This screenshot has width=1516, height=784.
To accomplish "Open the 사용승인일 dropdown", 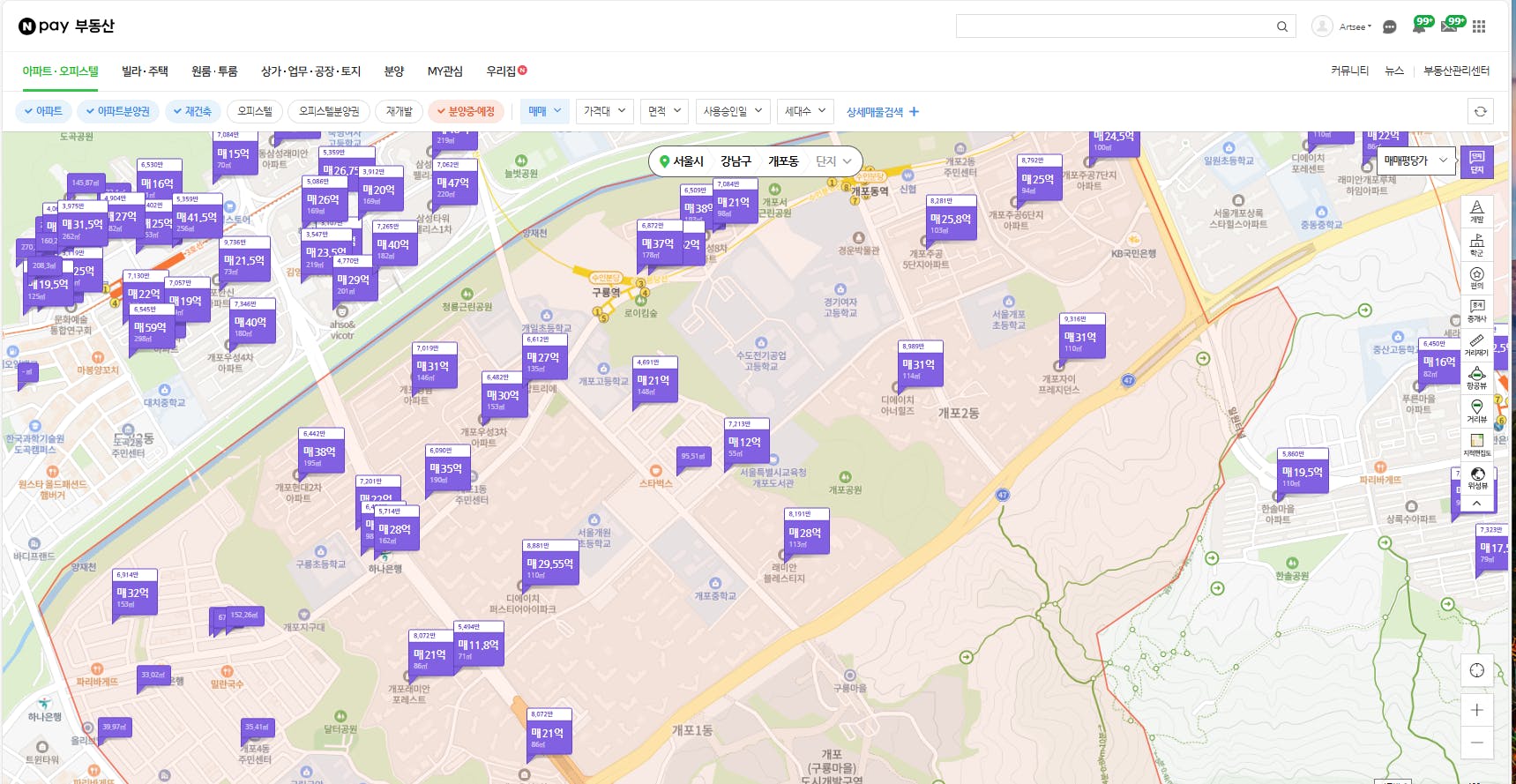I will 732,111.
